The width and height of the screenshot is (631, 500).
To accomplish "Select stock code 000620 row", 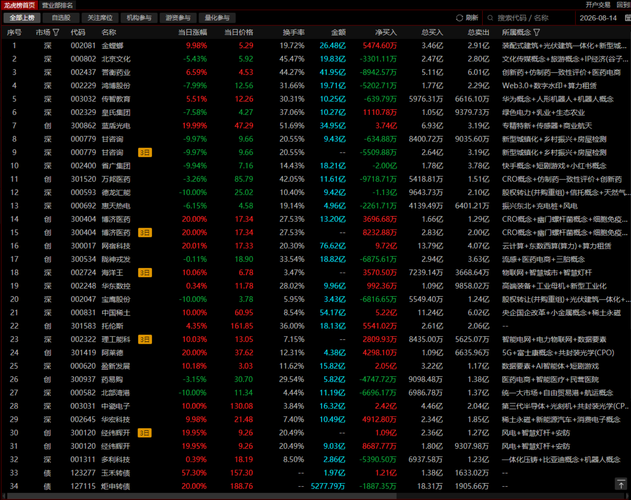I will pos(316,366).
